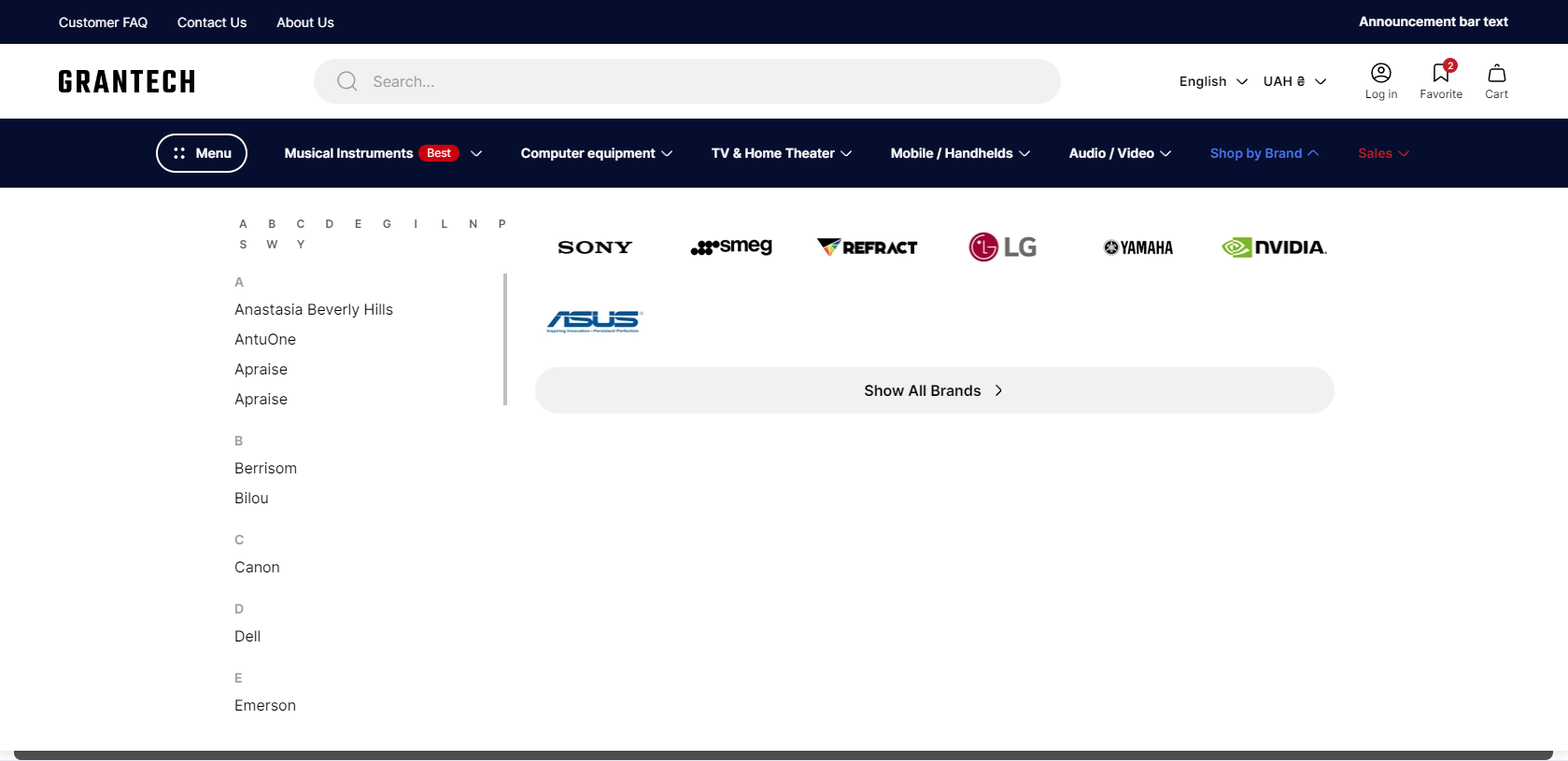Click the GRANTECH logo

(x=127, y=81)
